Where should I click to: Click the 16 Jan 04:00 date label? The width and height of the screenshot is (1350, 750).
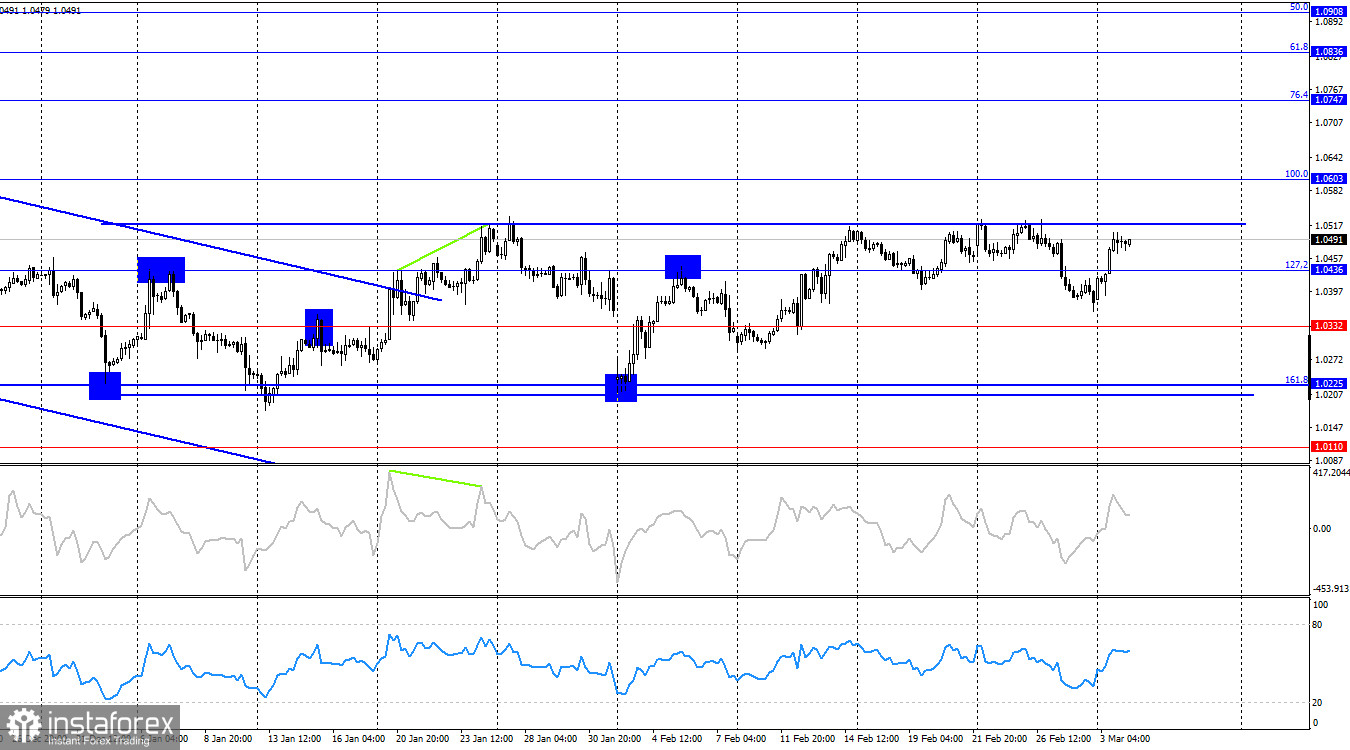click(358, 740)
